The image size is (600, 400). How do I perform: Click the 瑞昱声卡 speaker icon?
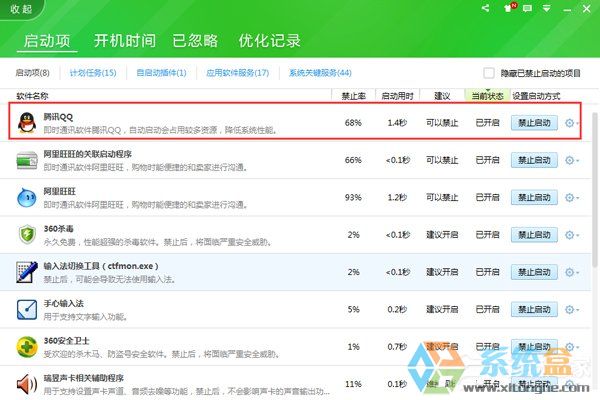27,384
